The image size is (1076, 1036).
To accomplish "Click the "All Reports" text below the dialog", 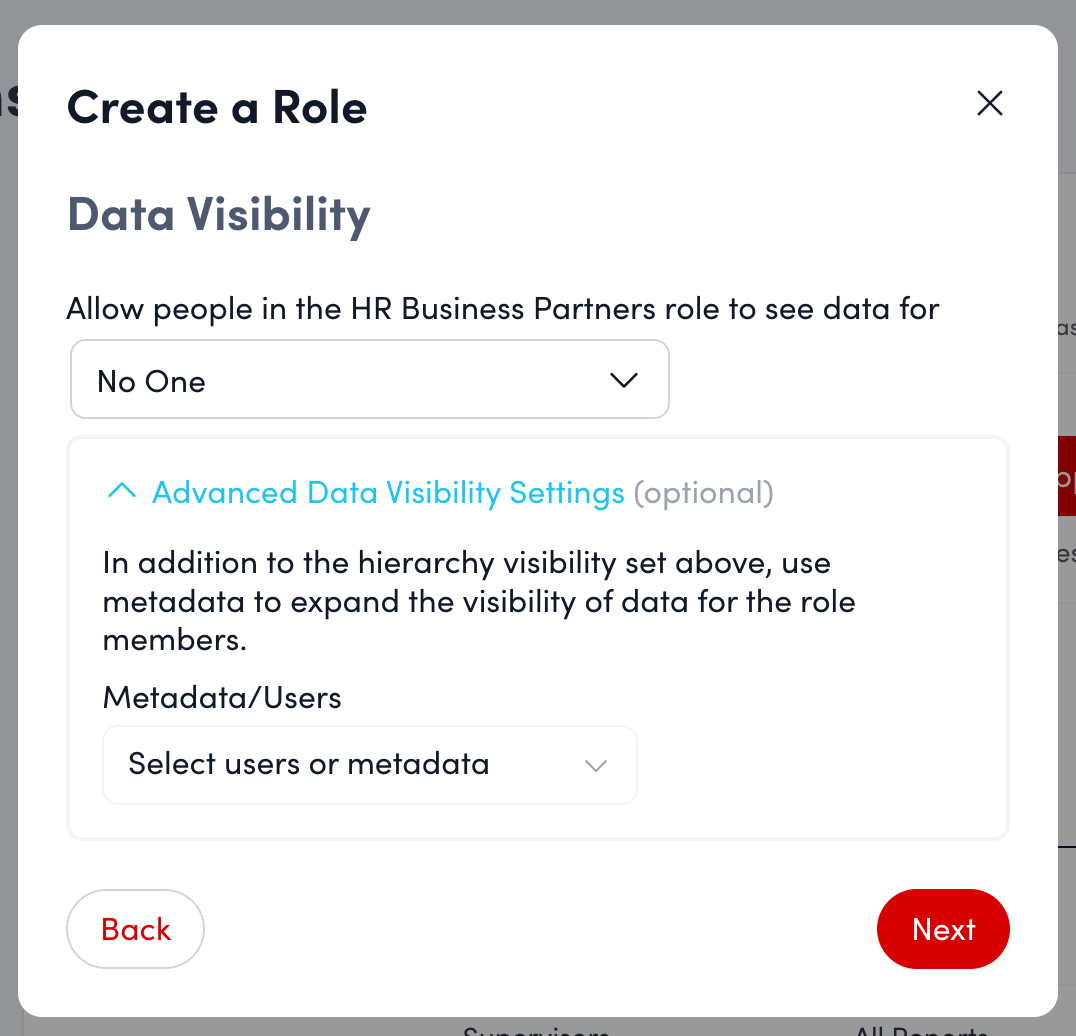I will pyautogui.click(x=920, y=1028).
